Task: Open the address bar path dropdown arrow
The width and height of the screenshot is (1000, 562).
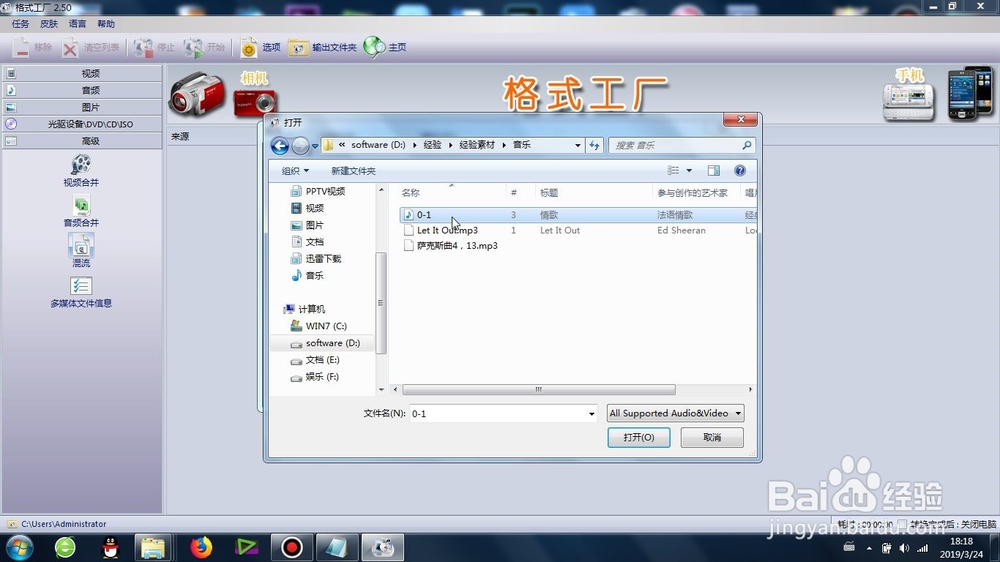Action: [x=578, y=145]
